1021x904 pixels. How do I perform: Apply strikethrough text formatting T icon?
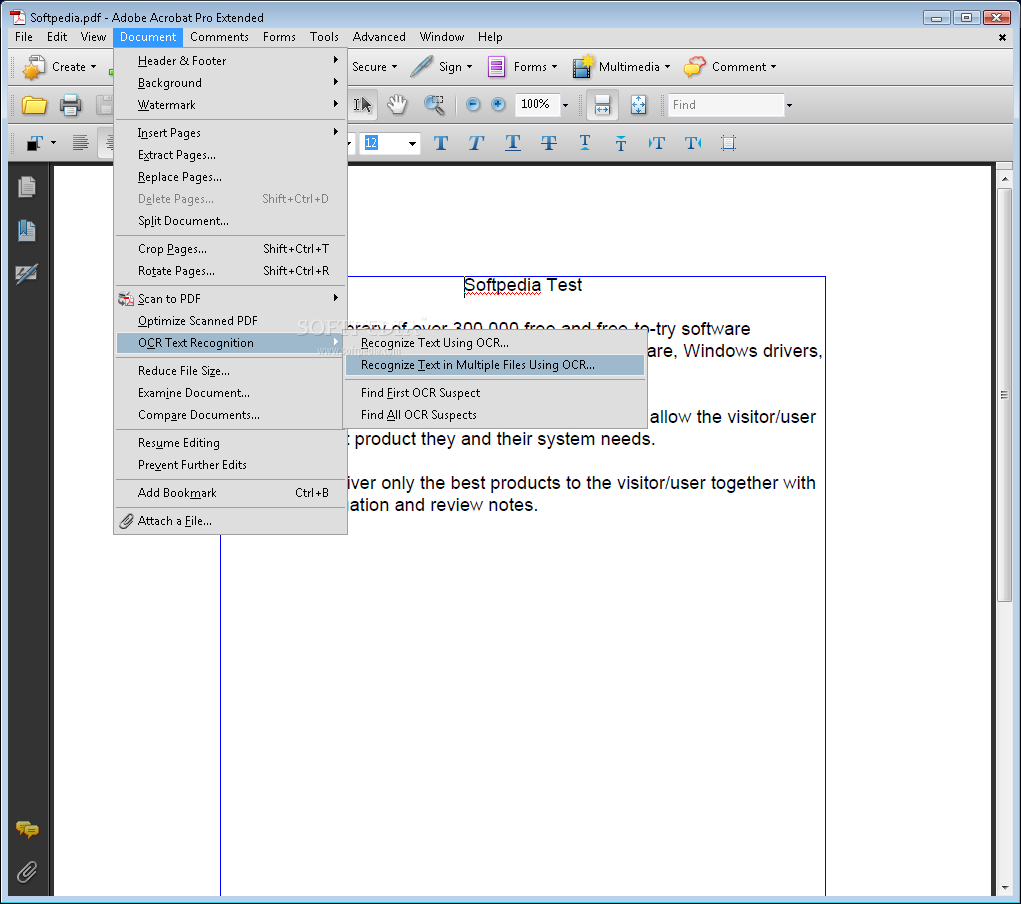pos(549,143)
